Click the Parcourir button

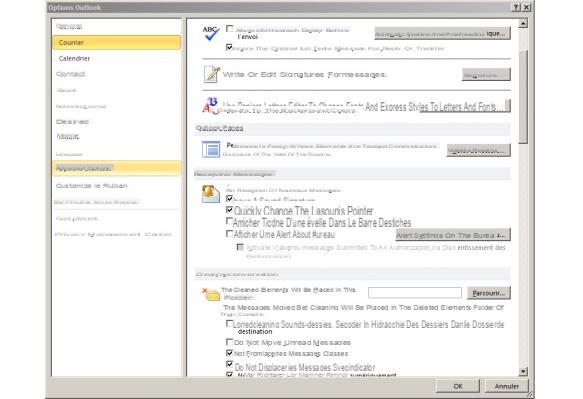point(489,293)
